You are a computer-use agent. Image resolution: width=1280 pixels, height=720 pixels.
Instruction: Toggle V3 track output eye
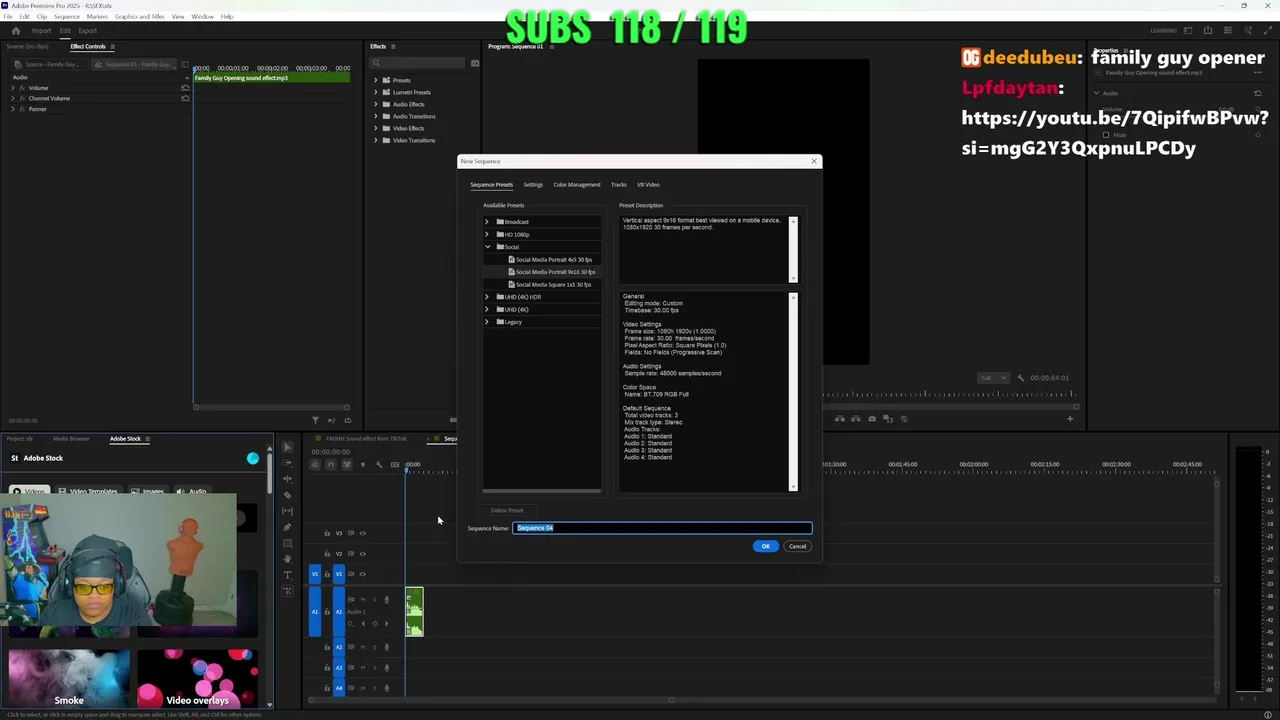(x=362, y=533)
